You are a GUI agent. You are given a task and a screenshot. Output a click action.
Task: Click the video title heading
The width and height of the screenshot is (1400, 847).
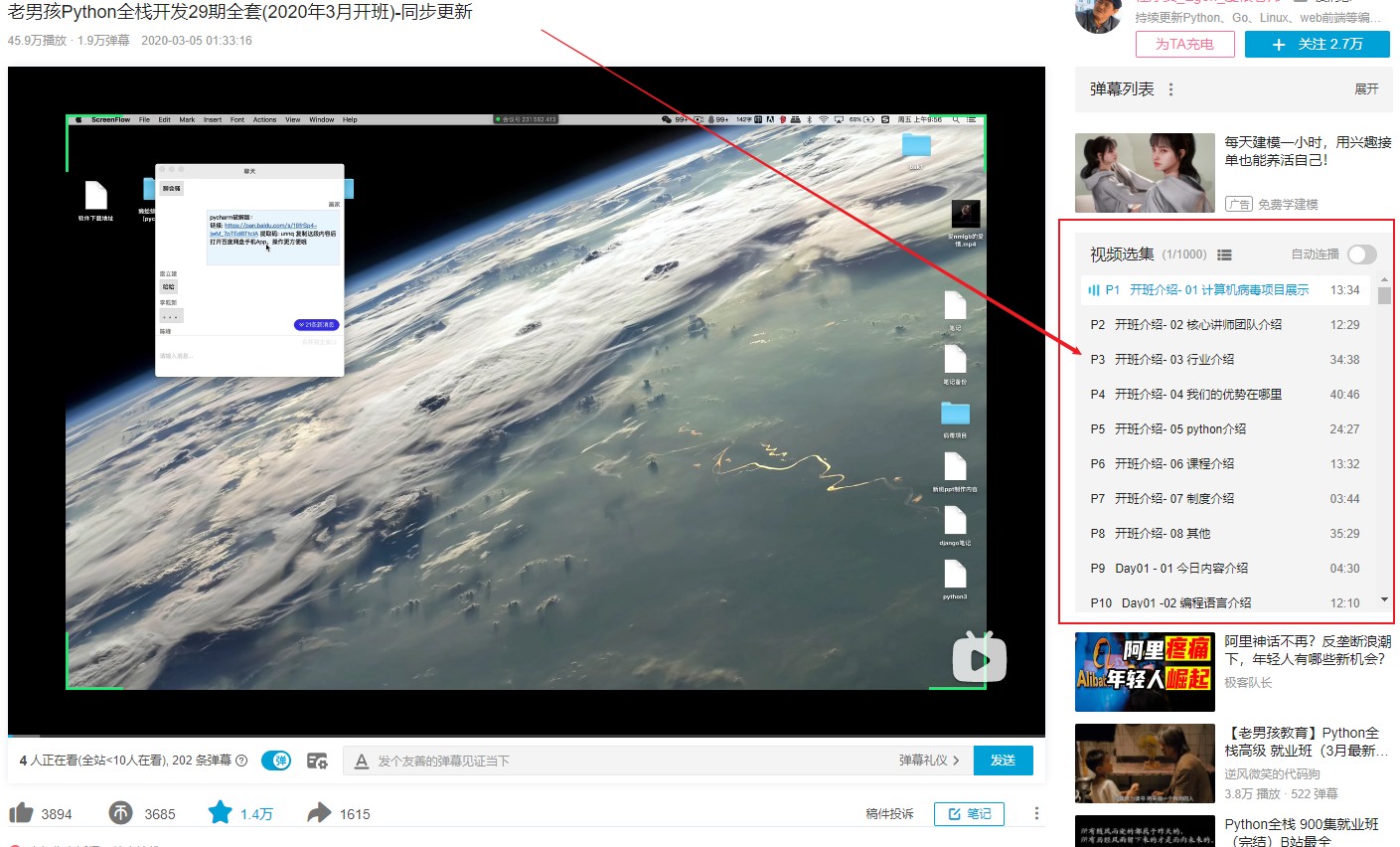(240, 12)
